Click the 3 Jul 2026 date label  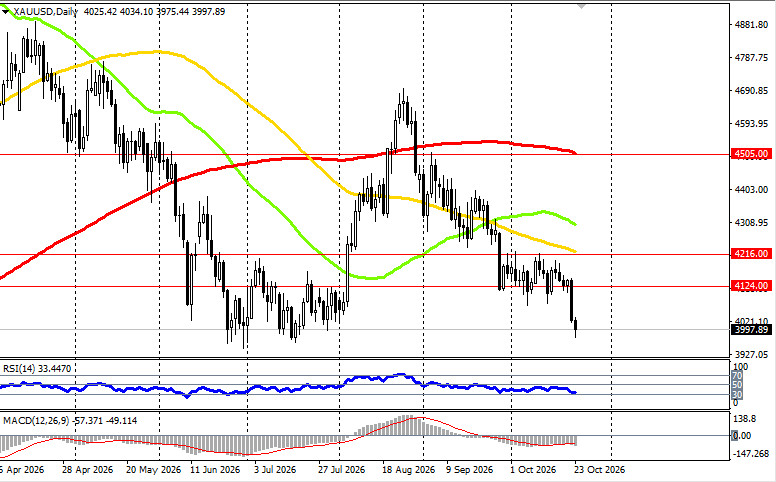(x=275, y=470)
